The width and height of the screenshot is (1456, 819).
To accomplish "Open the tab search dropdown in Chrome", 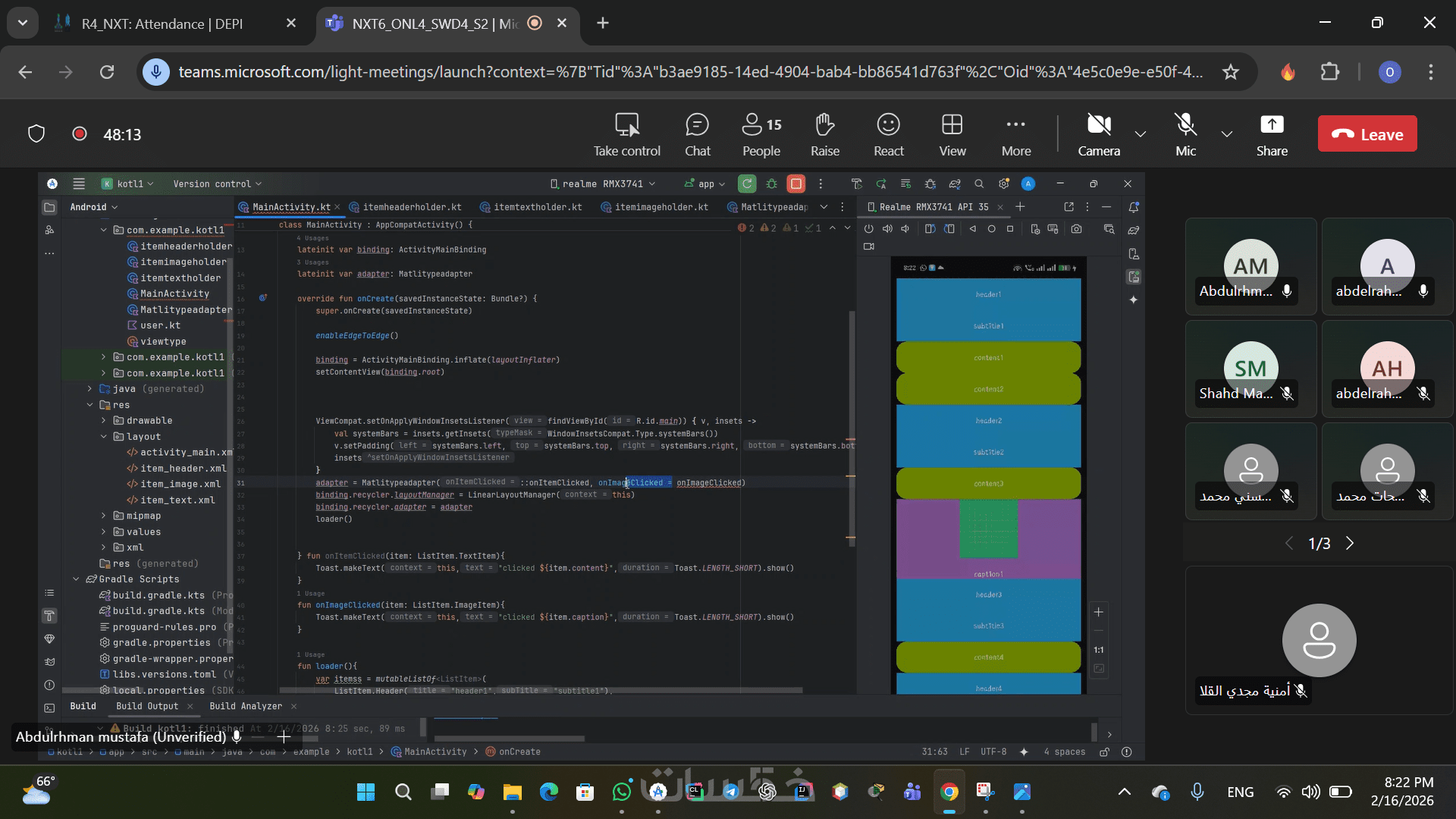I will click(x=23, y=23).
